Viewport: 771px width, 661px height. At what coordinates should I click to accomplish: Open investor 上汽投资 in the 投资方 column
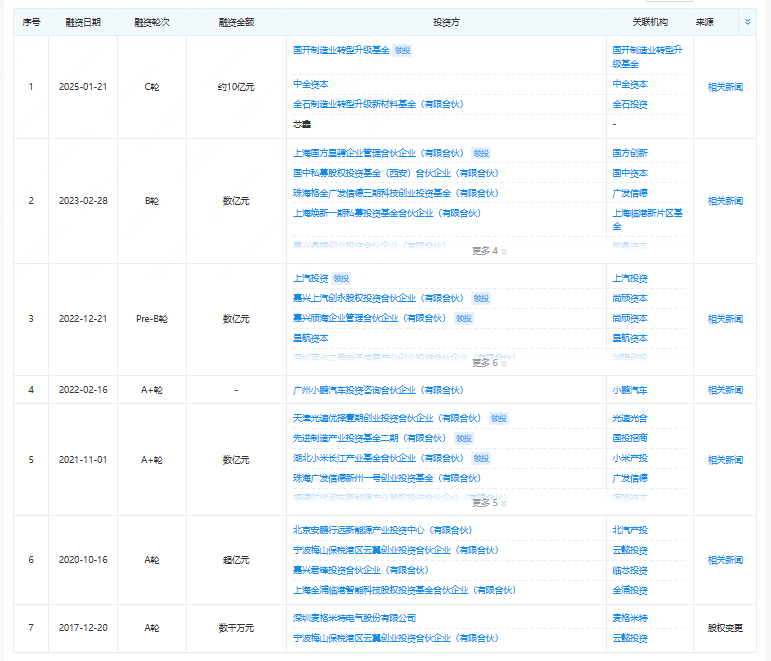pyautogui.click(x=311, y=278)
